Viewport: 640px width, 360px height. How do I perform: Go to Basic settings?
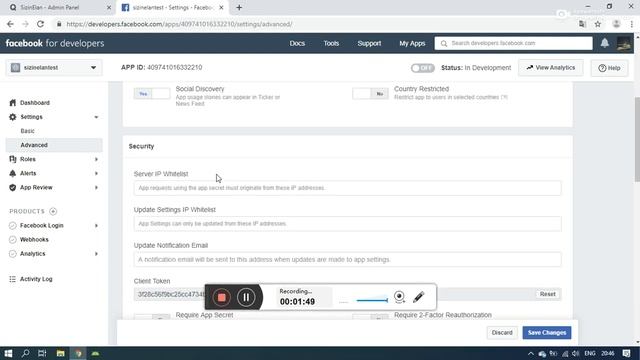pyautogui.click(x=27, y=131)
